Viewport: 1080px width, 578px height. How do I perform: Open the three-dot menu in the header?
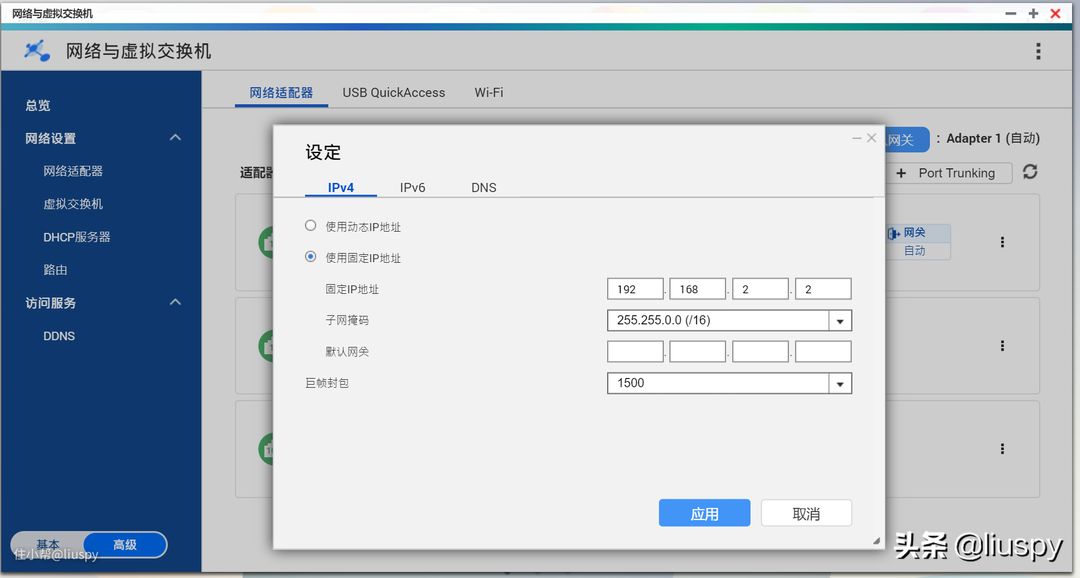pyautogui.click(x=1038, y=52)
